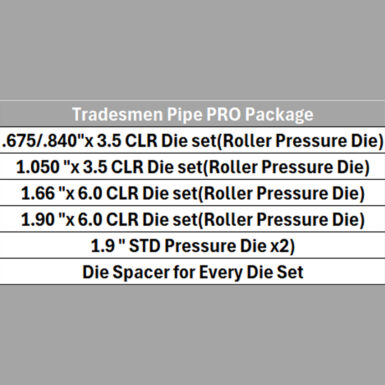The height and width of the screenshot is (385, 385).
Task: Select the 1.90" x 6.0 CLR Die set row
Action: [192, 219]
